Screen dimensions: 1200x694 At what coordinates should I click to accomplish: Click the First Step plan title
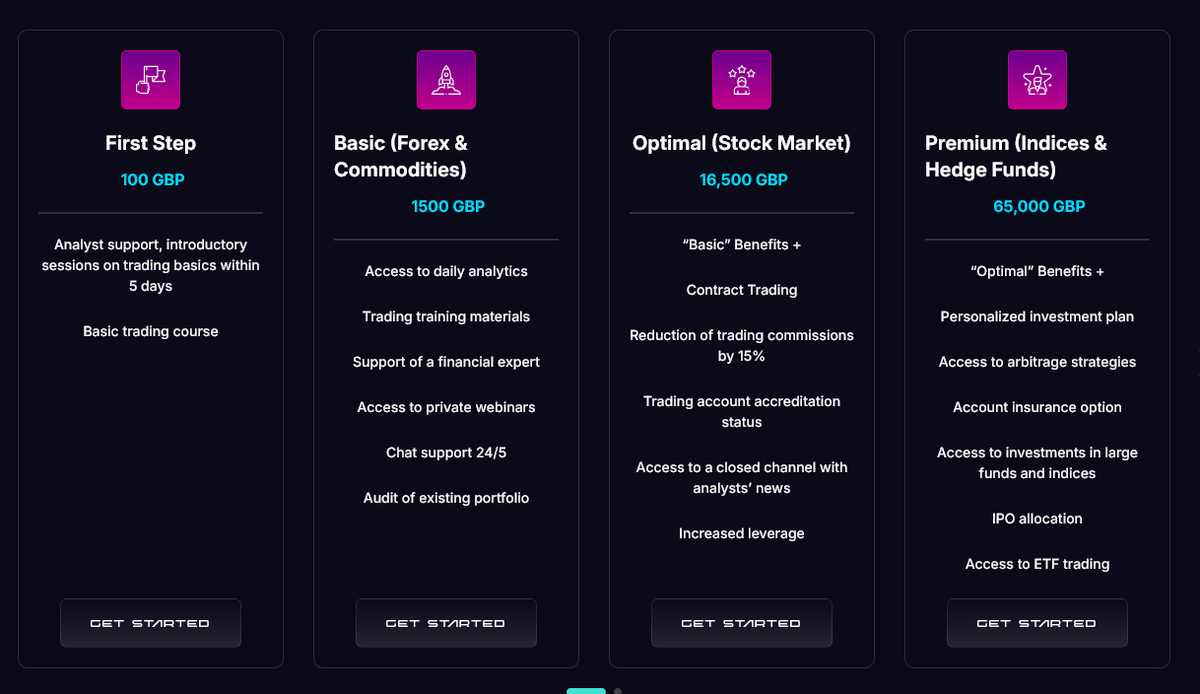coord(150,143)
